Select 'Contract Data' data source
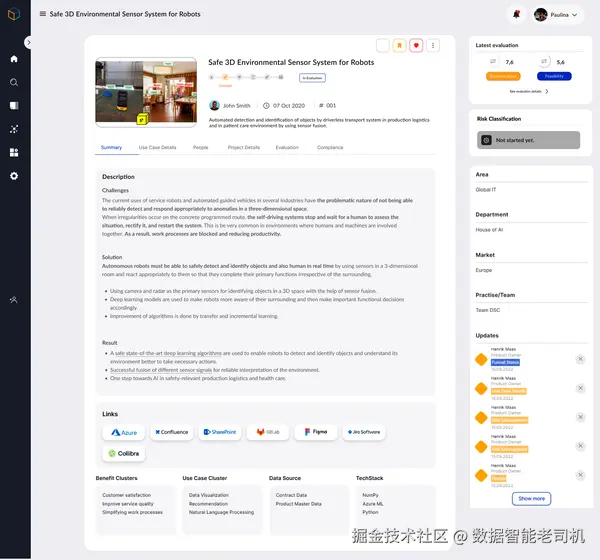This screenshot has height=560, width=600. tap(291, 495)
